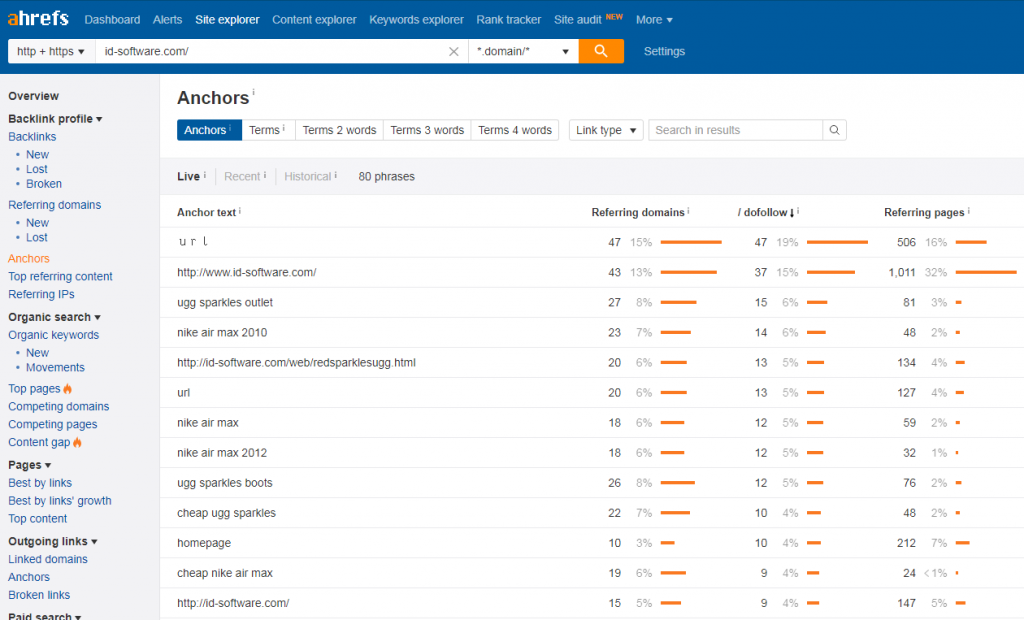The height and width of the screenshot is (620, 1024).
Task: Click the ahrefs logo
Action: click(38, 18)
